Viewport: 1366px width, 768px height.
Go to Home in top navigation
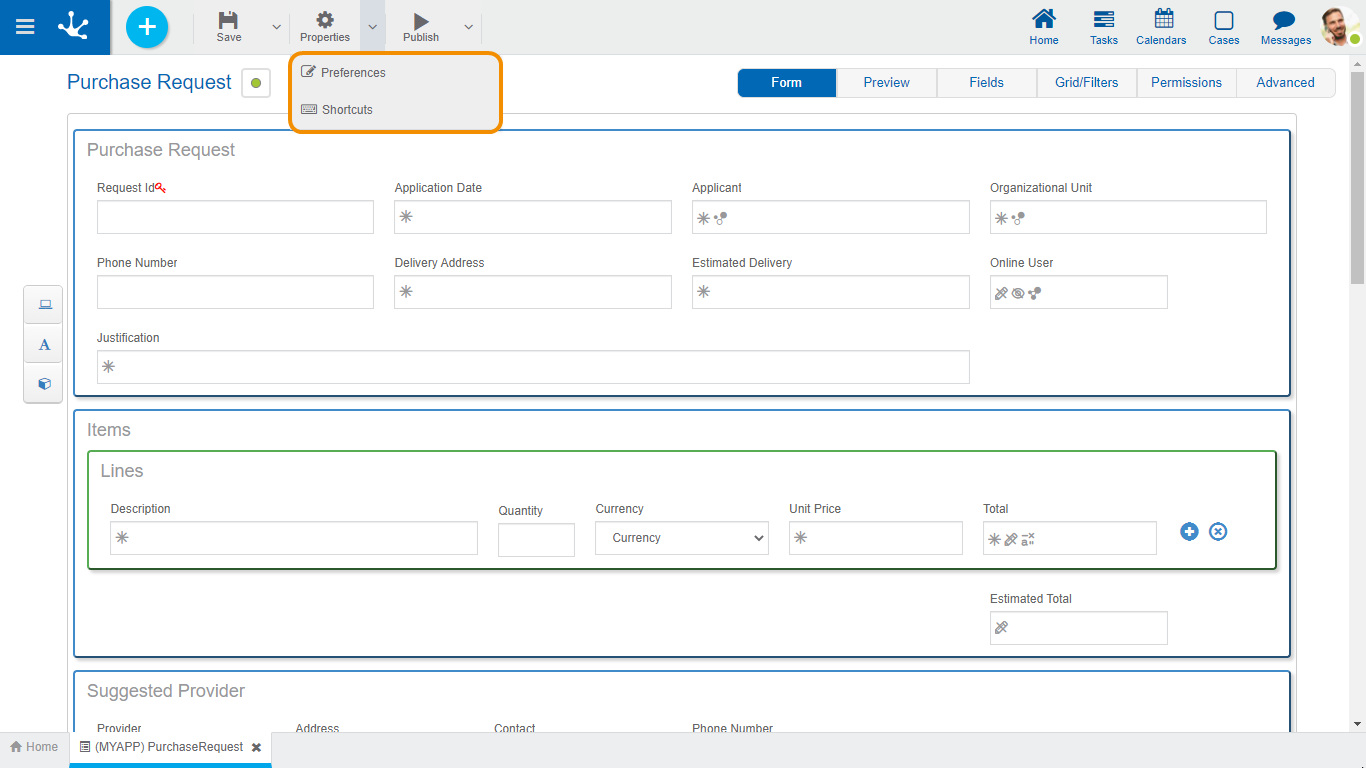(x=1044, y=27)
